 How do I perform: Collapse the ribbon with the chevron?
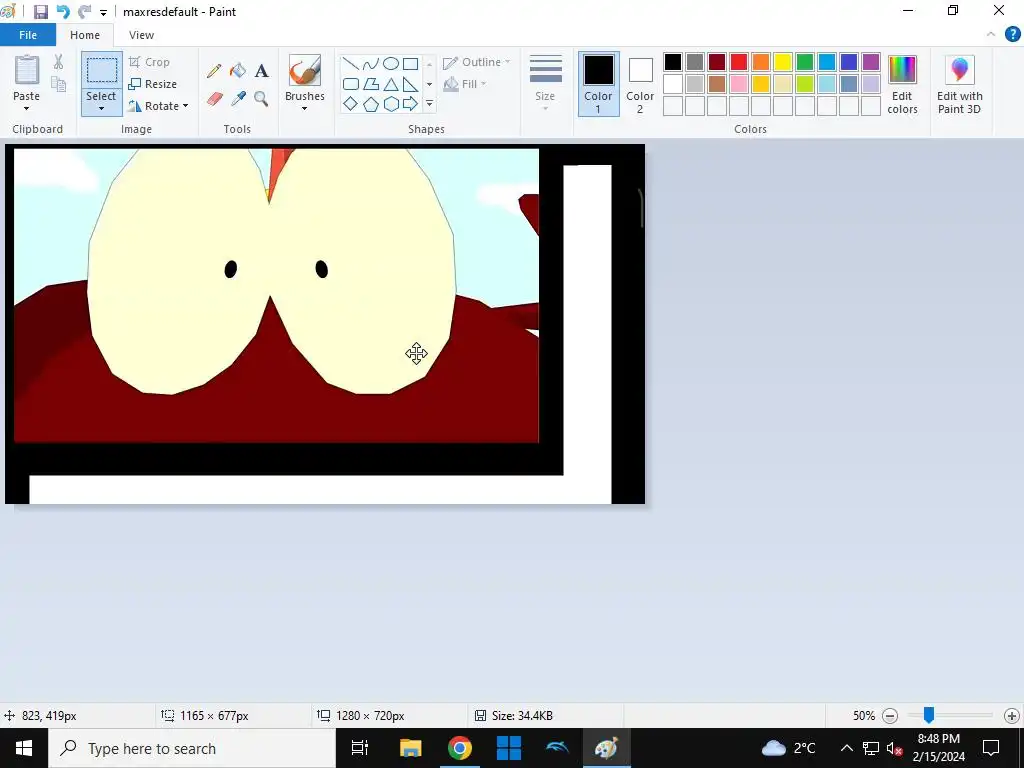(991, 35)
